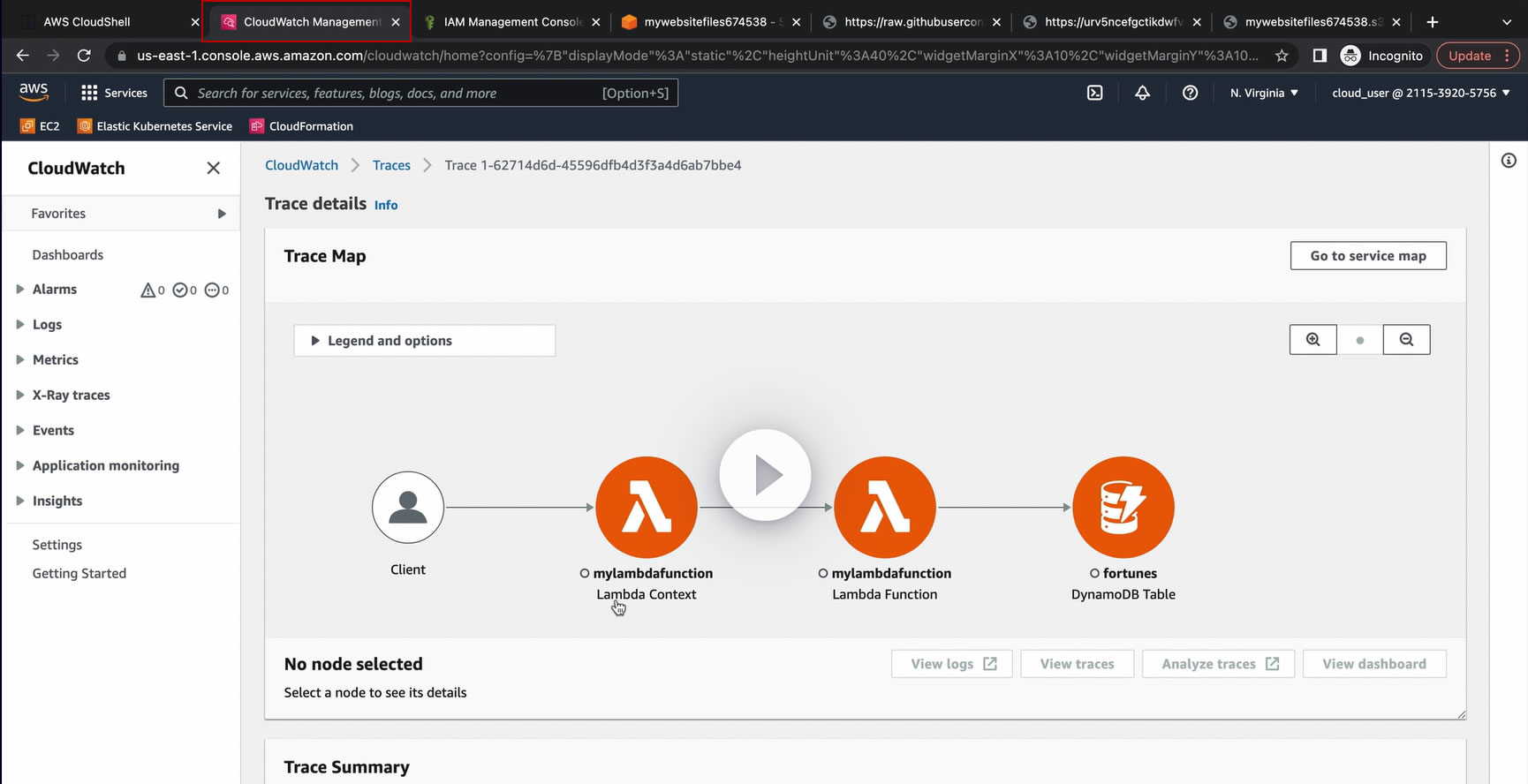Expand the Events navigation item

coord(19,430)
